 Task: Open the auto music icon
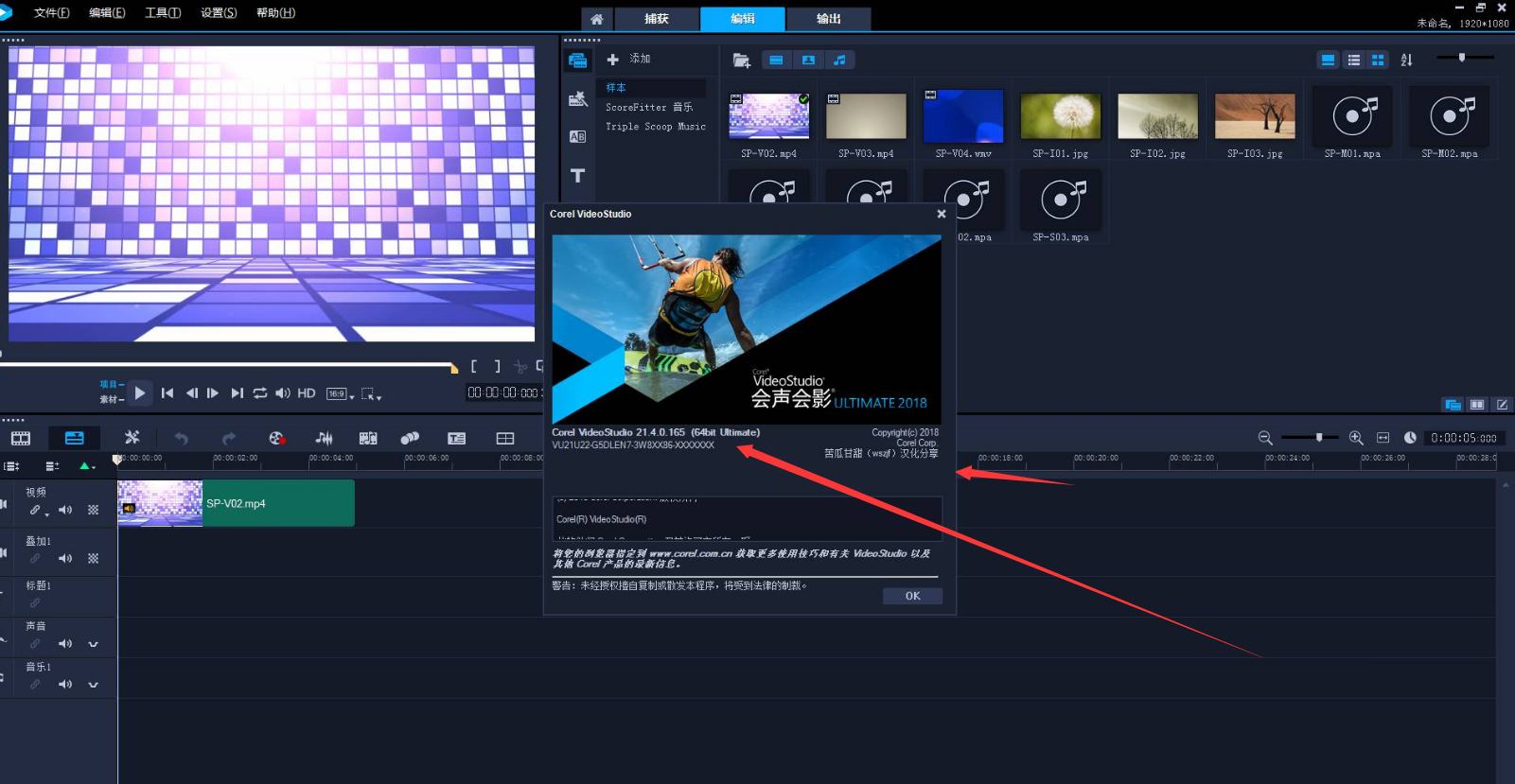coord(368,438)
